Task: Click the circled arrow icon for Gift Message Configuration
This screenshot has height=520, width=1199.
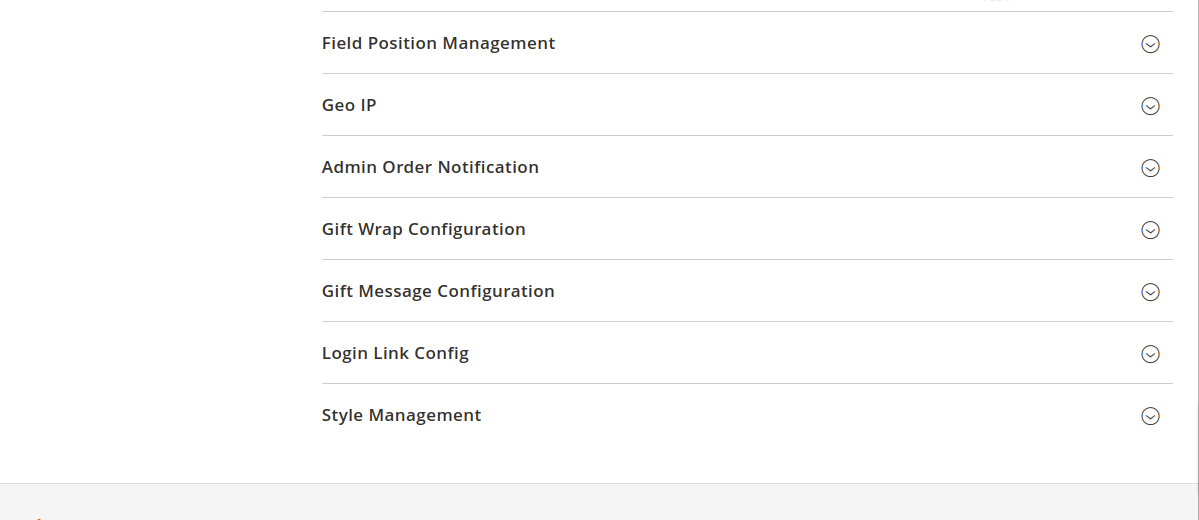Action: 1150,292
